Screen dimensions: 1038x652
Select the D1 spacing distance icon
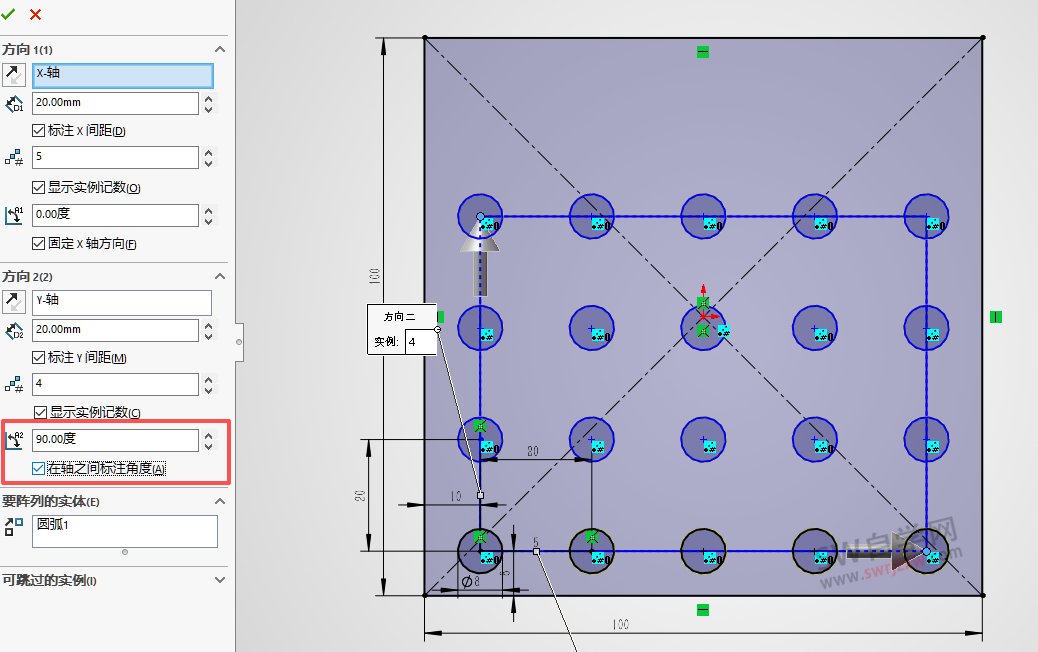pyautogui.click(x=12, y=103)
